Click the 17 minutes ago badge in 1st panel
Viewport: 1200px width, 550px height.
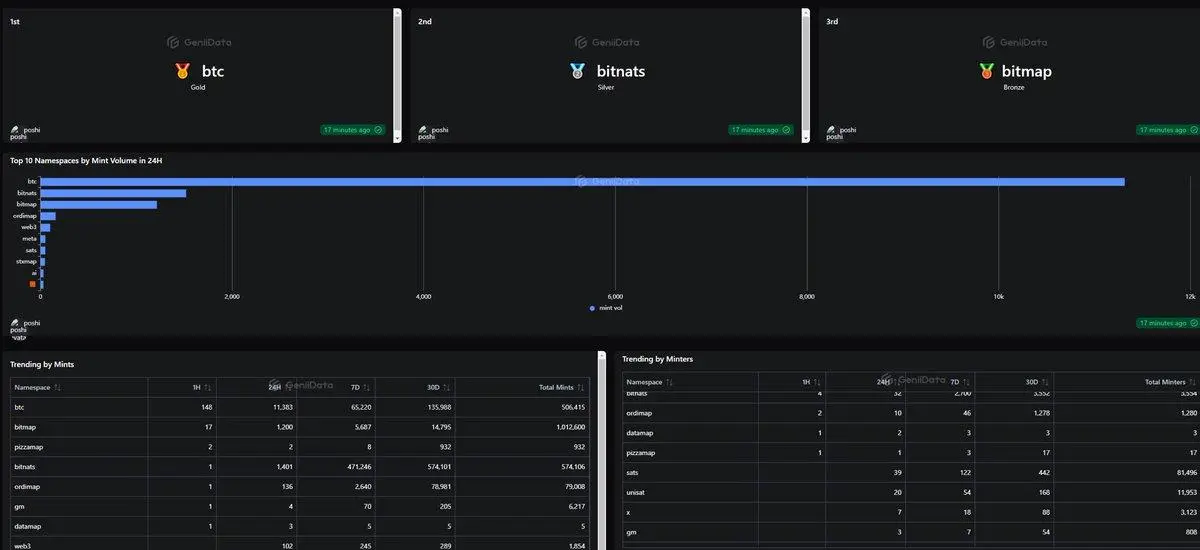click(x=355, y=130)
